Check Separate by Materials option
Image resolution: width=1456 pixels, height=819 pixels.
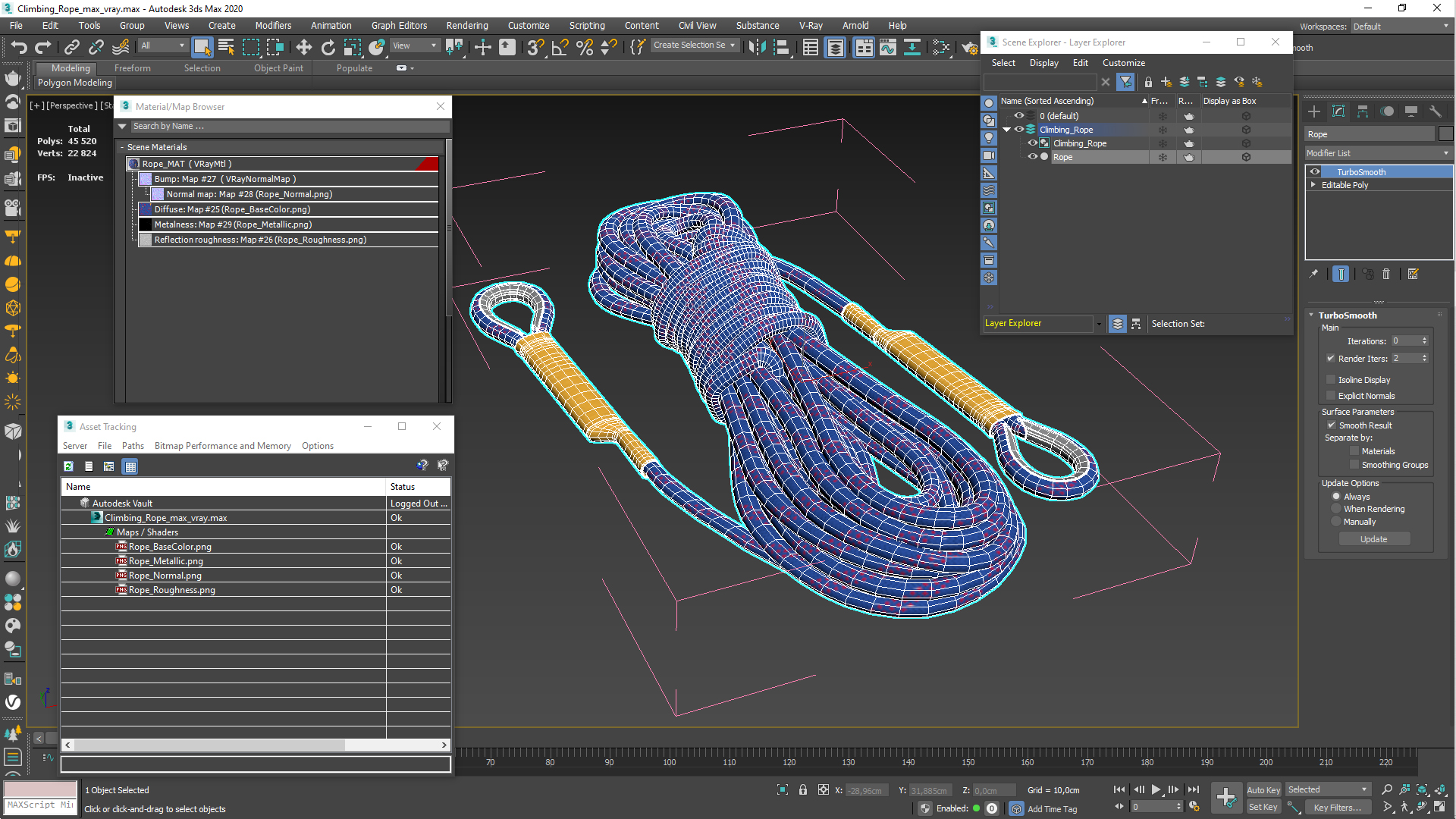tap(1354, 451)
